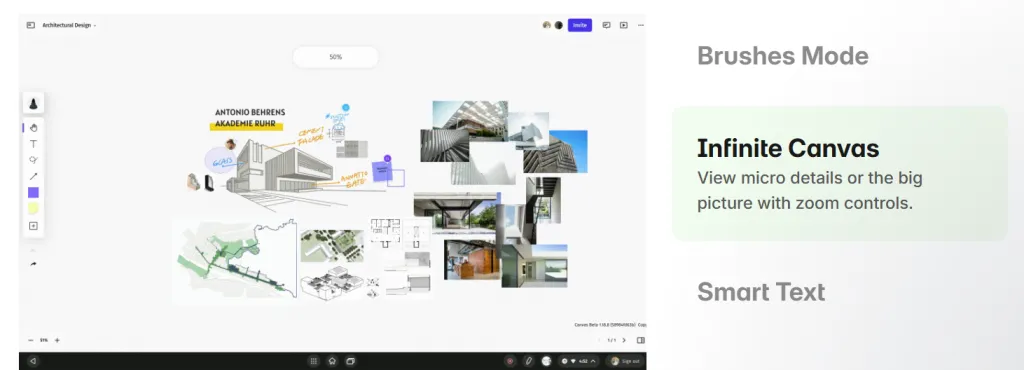The height and width of the screenshot is (370, 1024).
Task: Click the Invite button
Action: pyautogui.click(x=579, y=25)
